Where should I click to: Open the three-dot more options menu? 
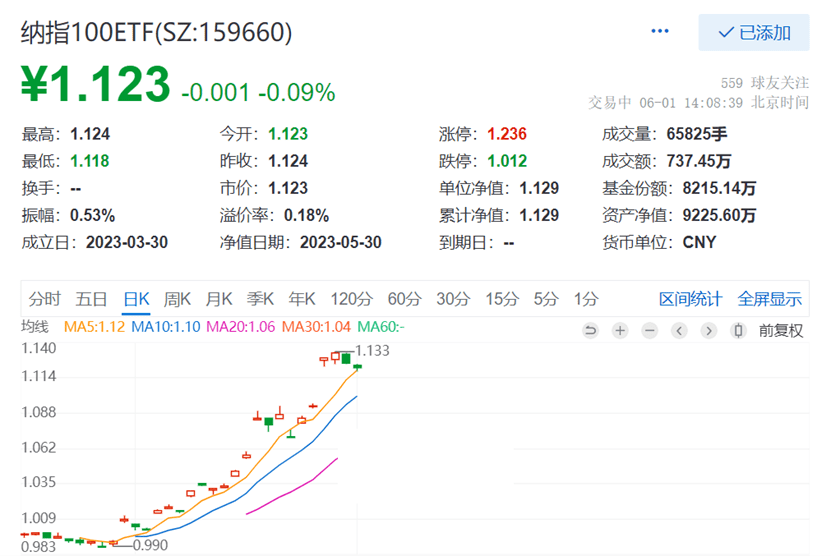coord(660,32)
